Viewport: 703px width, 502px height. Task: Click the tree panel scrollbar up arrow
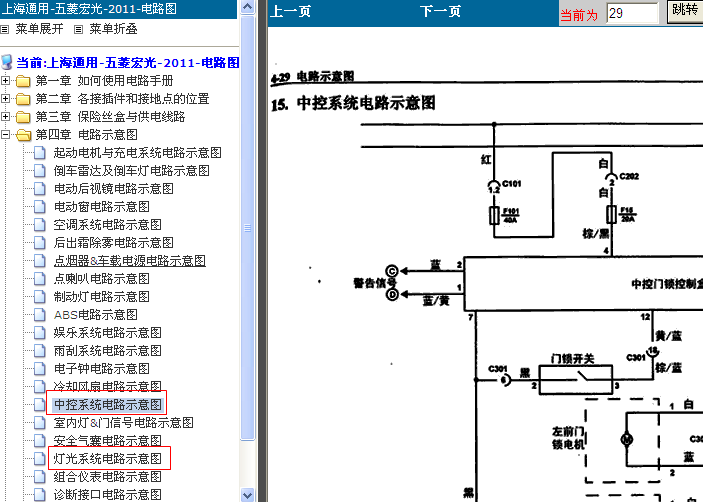[247, 7]
